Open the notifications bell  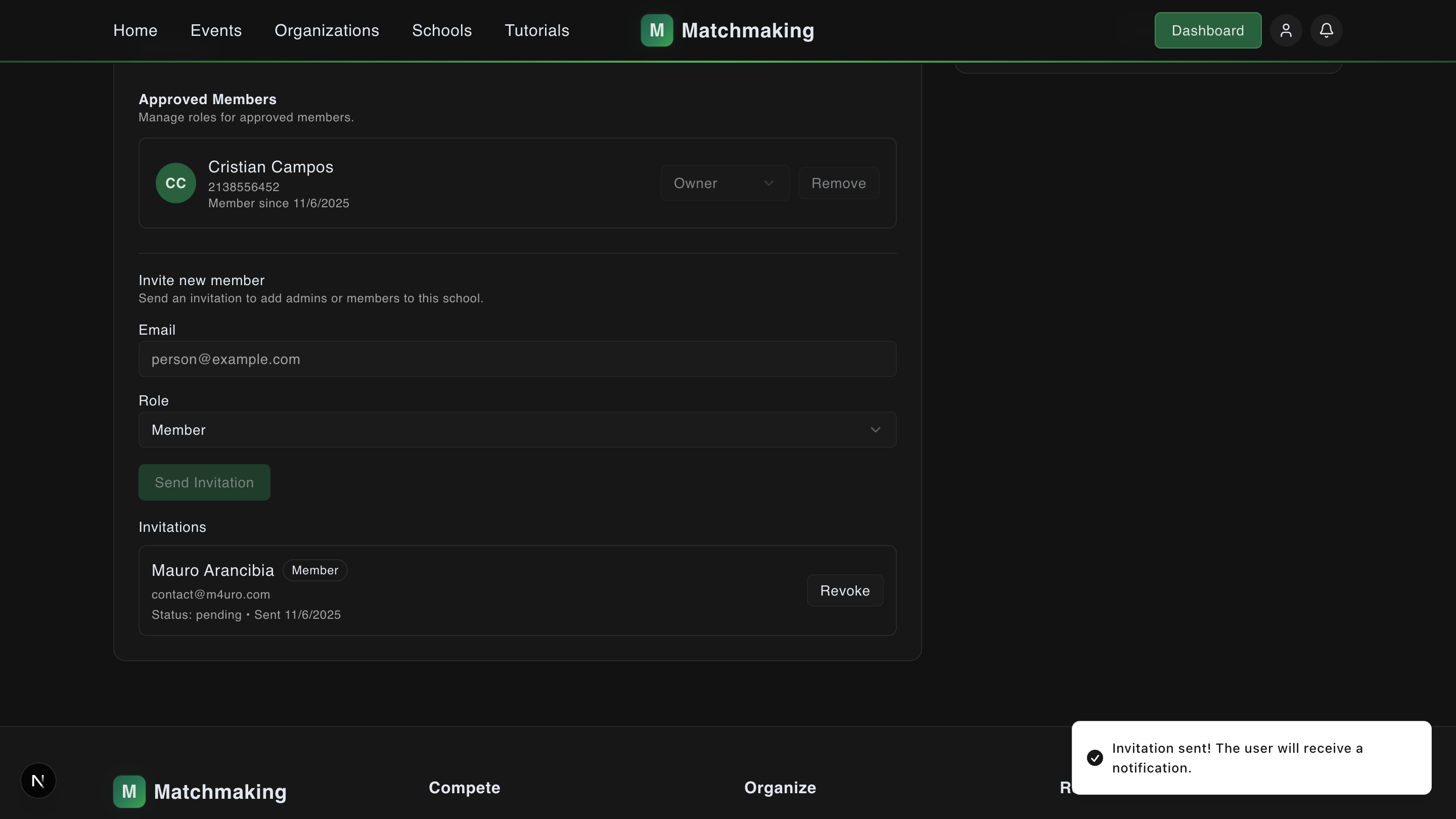click(x=1326, y=30)
